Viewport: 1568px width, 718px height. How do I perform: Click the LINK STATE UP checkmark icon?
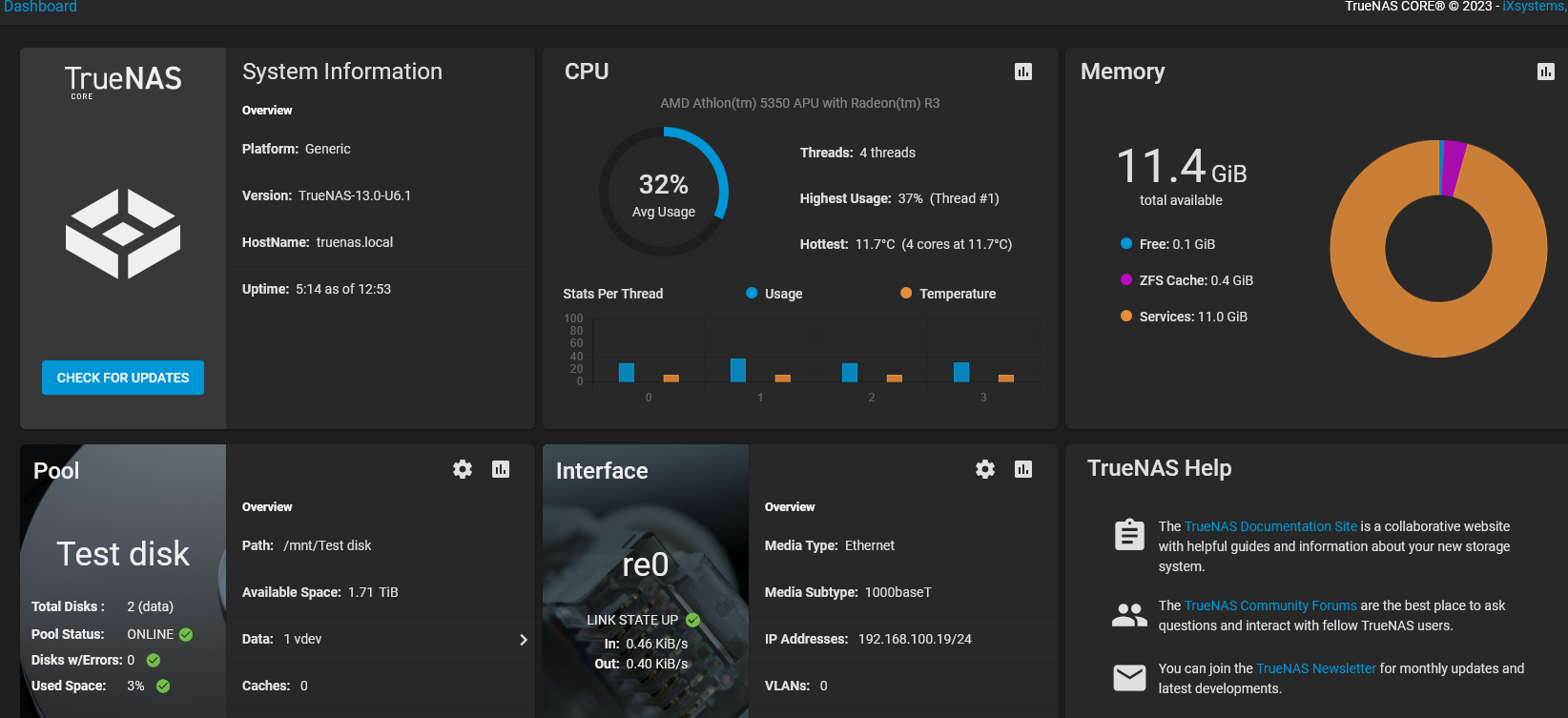click(x=693, y=620)
